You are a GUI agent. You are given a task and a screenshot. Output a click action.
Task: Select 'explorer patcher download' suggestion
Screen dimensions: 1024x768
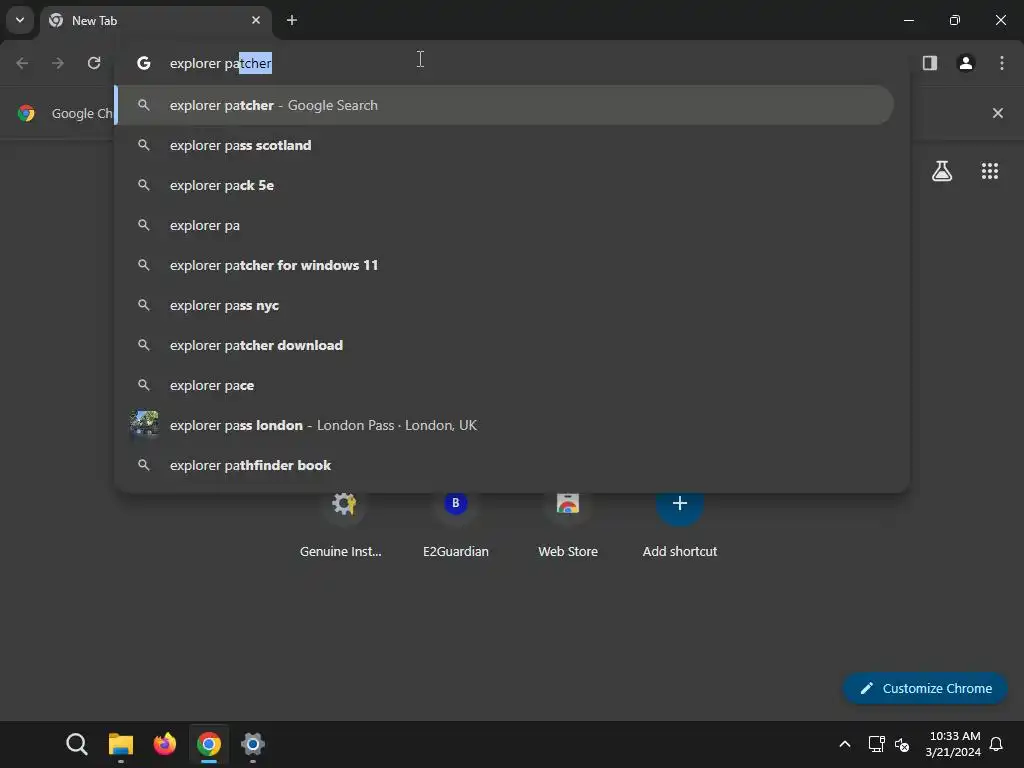click(x=504, y=345)
